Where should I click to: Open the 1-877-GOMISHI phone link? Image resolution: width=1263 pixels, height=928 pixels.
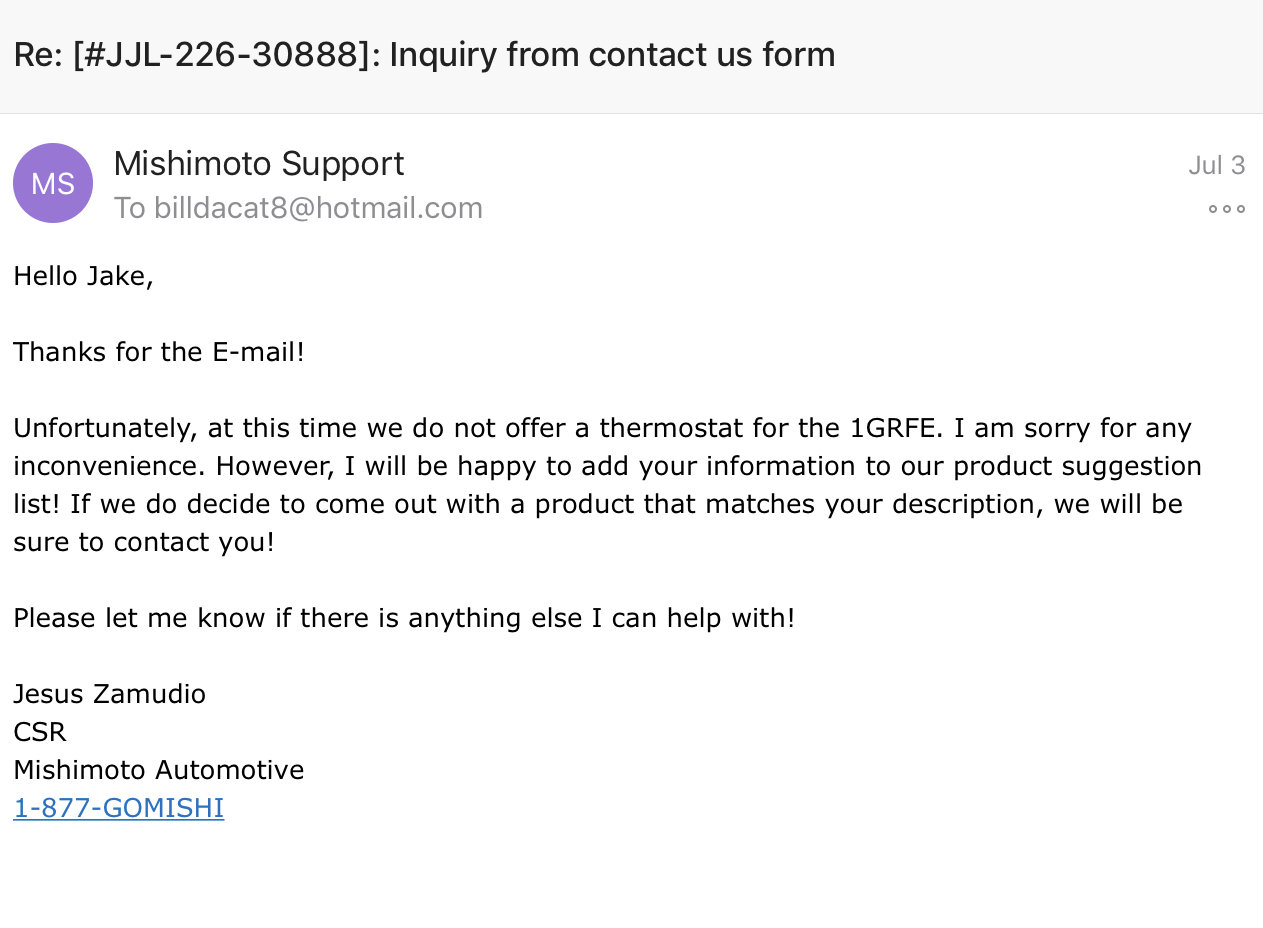click(x=119, y=808)
